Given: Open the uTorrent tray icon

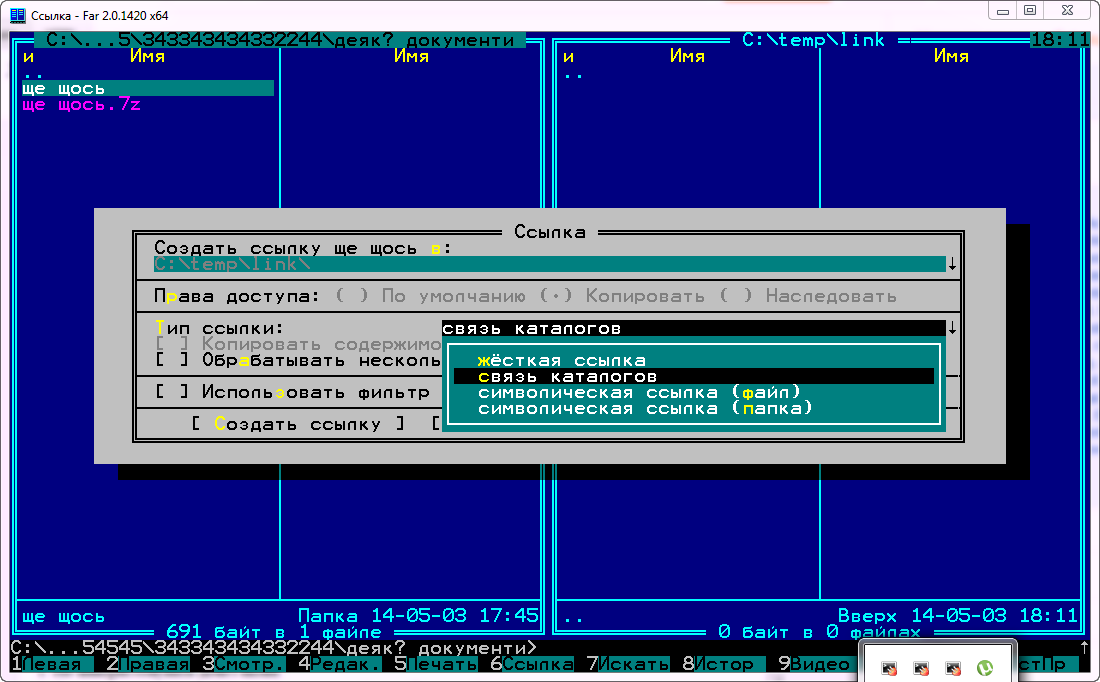Looking at the screenshot, I should click(x=984, y=667).
